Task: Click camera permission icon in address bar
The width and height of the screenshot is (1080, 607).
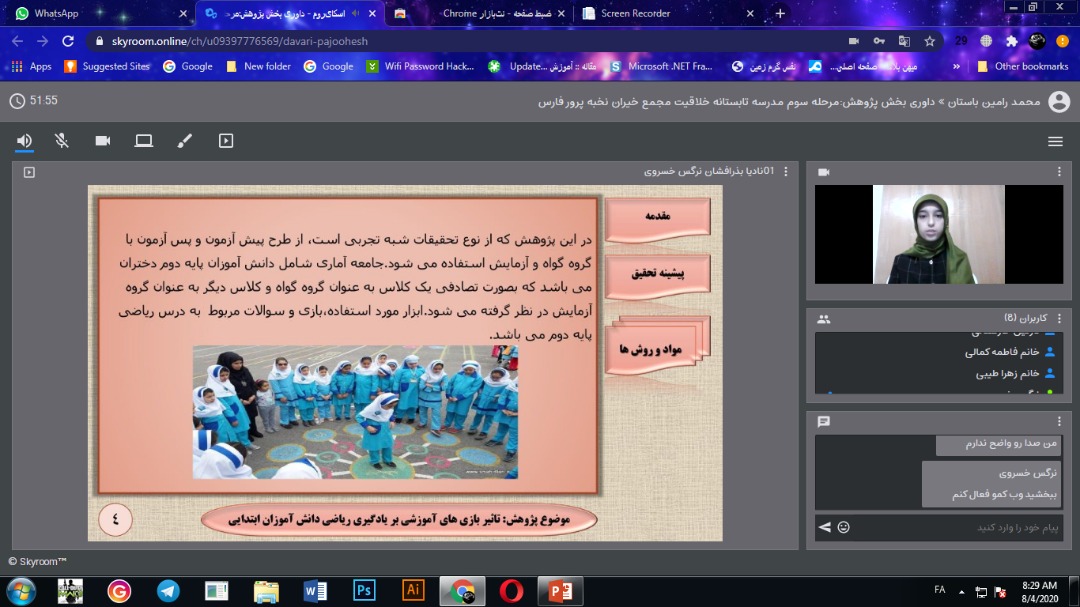Action: coord(853,41)
